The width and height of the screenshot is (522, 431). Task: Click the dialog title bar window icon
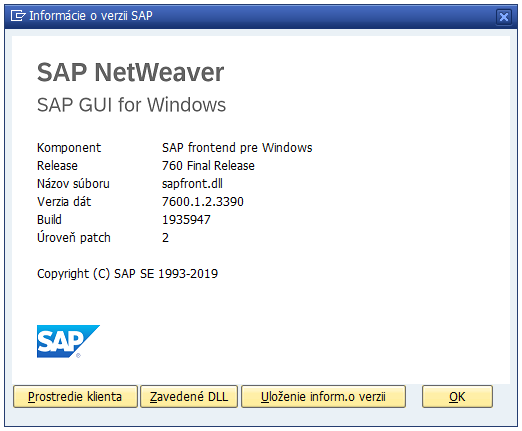[18, 16]
